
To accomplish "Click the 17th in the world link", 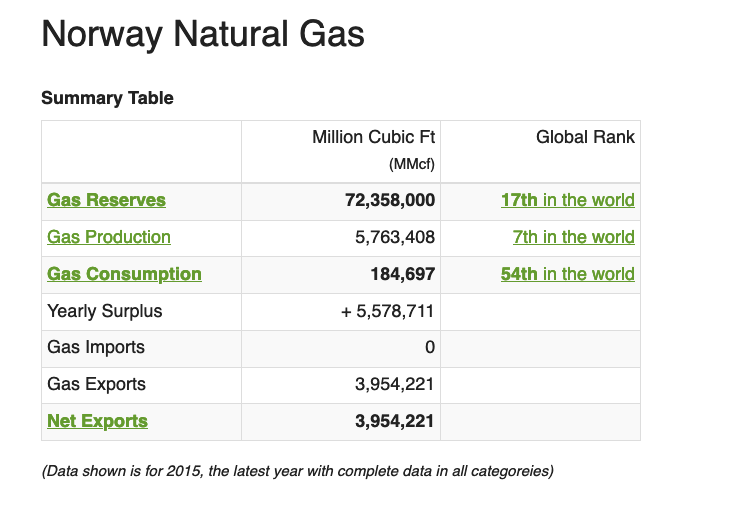I will [x=567, y=200].
